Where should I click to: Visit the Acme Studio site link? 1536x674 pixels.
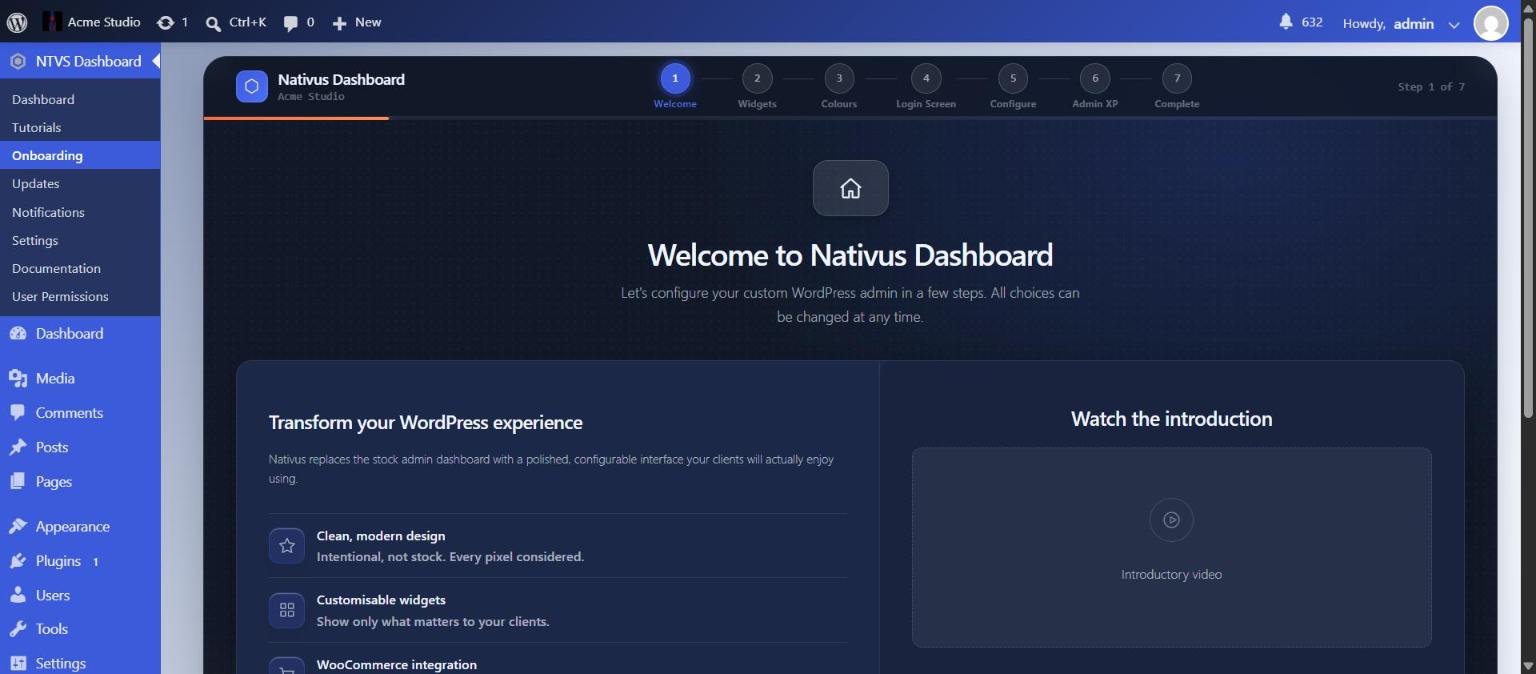click(92, 22)
